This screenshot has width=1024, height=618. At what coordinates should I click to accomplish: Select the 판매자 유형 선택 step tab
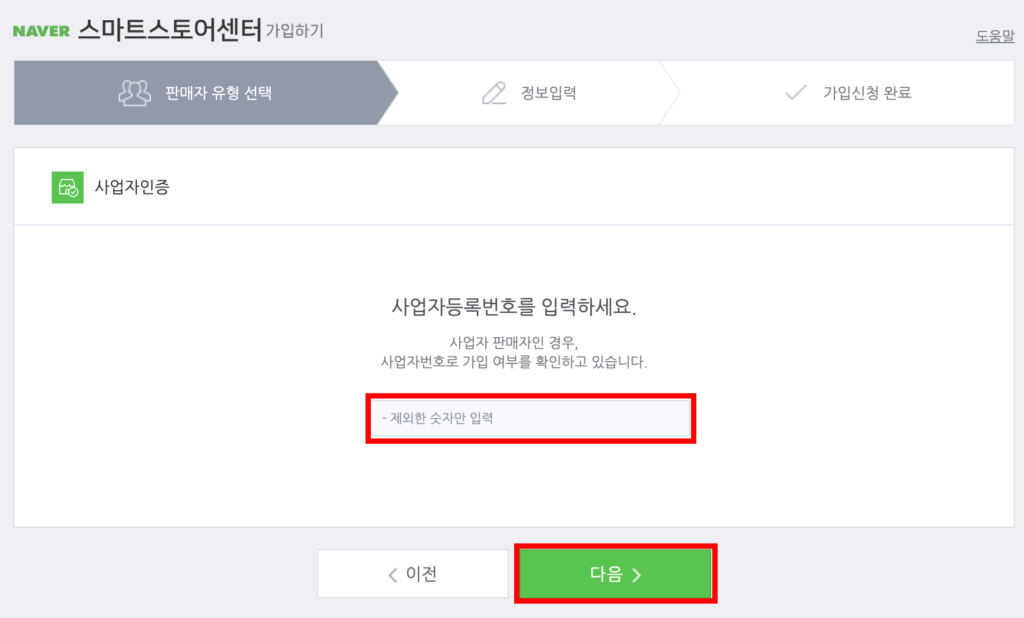click(x=218, y=93)
